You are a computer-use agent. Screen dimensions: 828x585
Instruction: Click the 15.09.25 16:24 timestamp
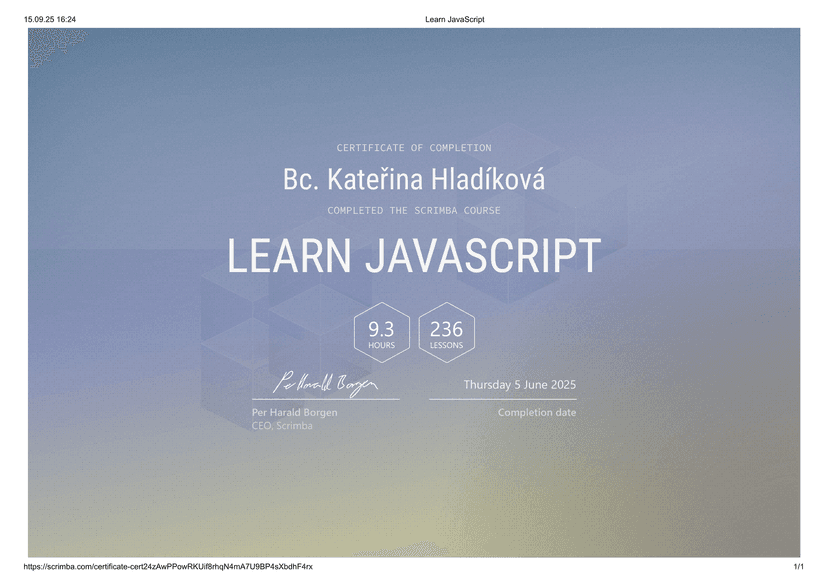tap(48, 17)
